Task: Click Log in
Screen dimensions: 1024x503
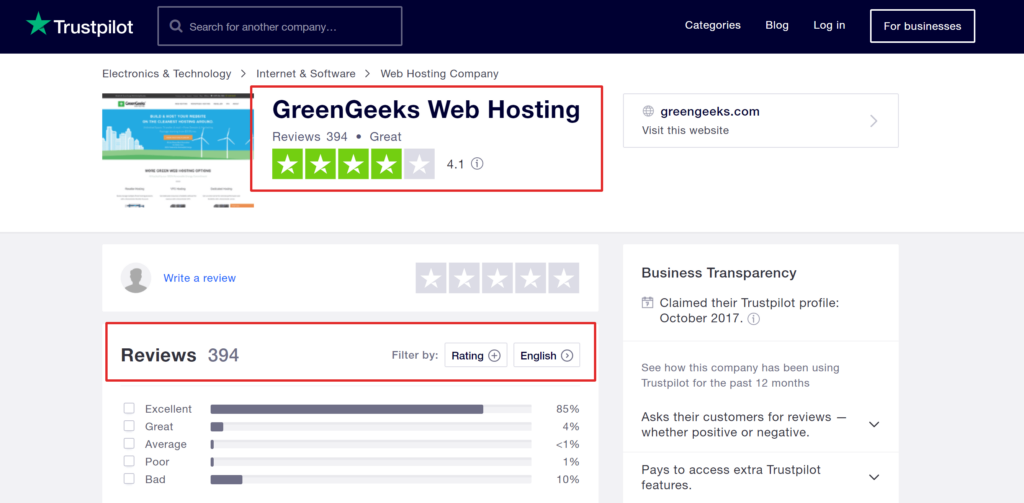Action: point(829,25)
